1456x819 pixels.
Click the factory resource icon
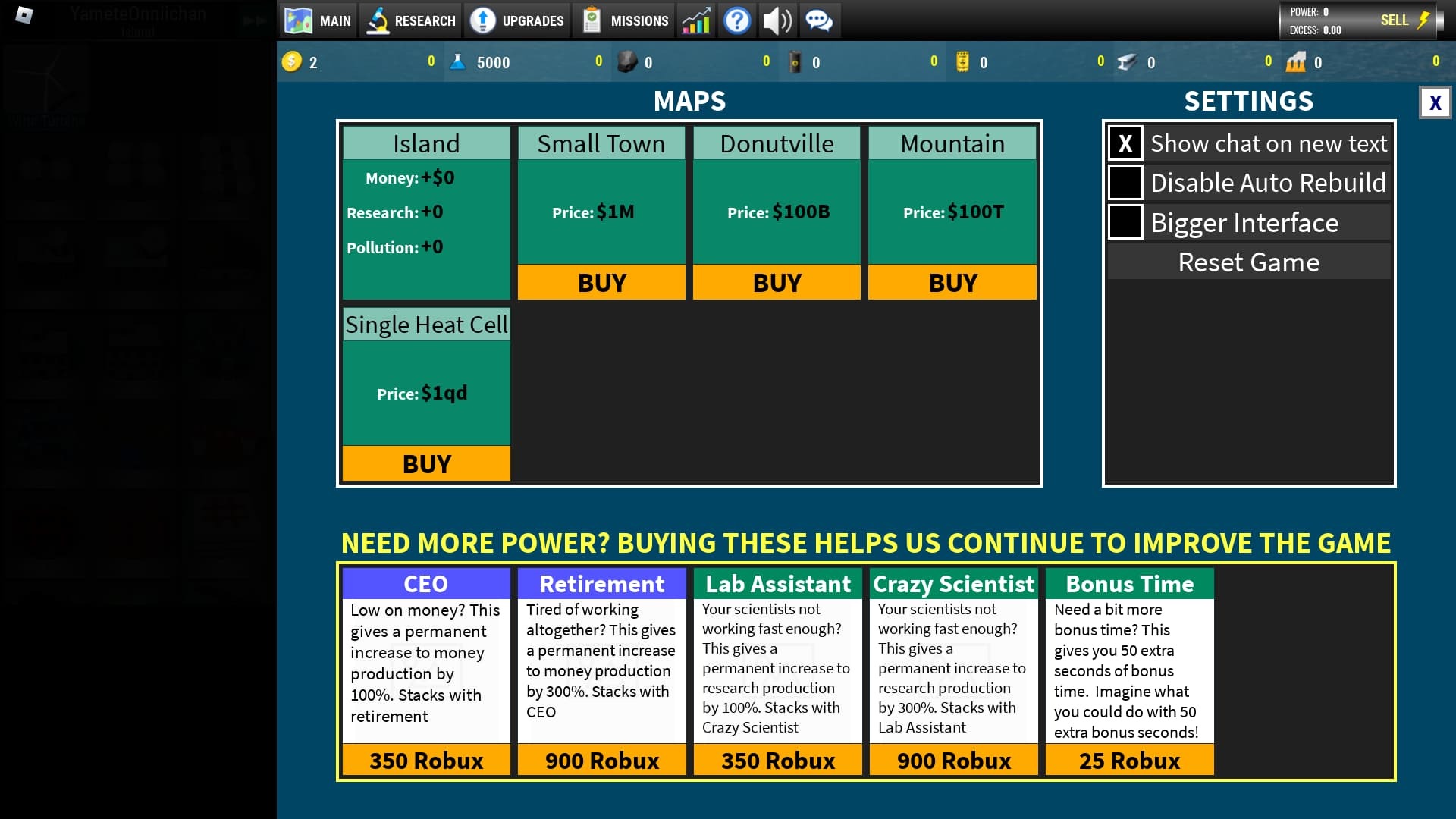tap(1296, 62)
